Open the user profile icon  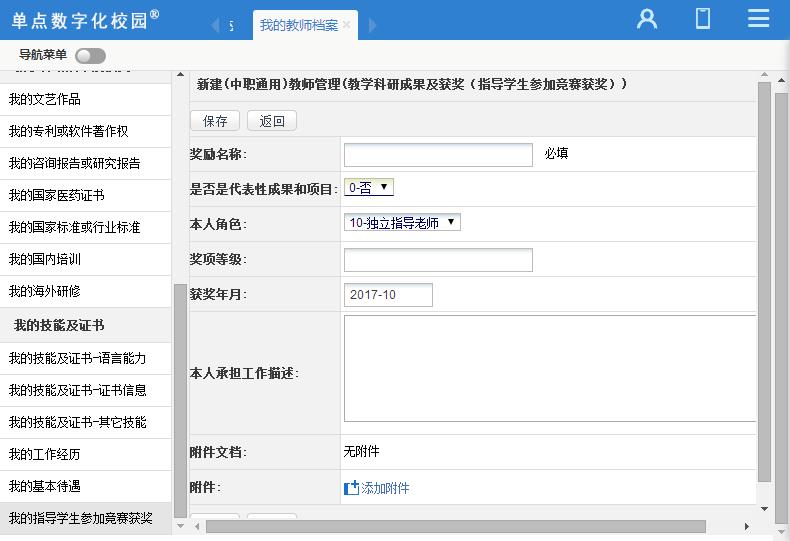tap(647, 18)
